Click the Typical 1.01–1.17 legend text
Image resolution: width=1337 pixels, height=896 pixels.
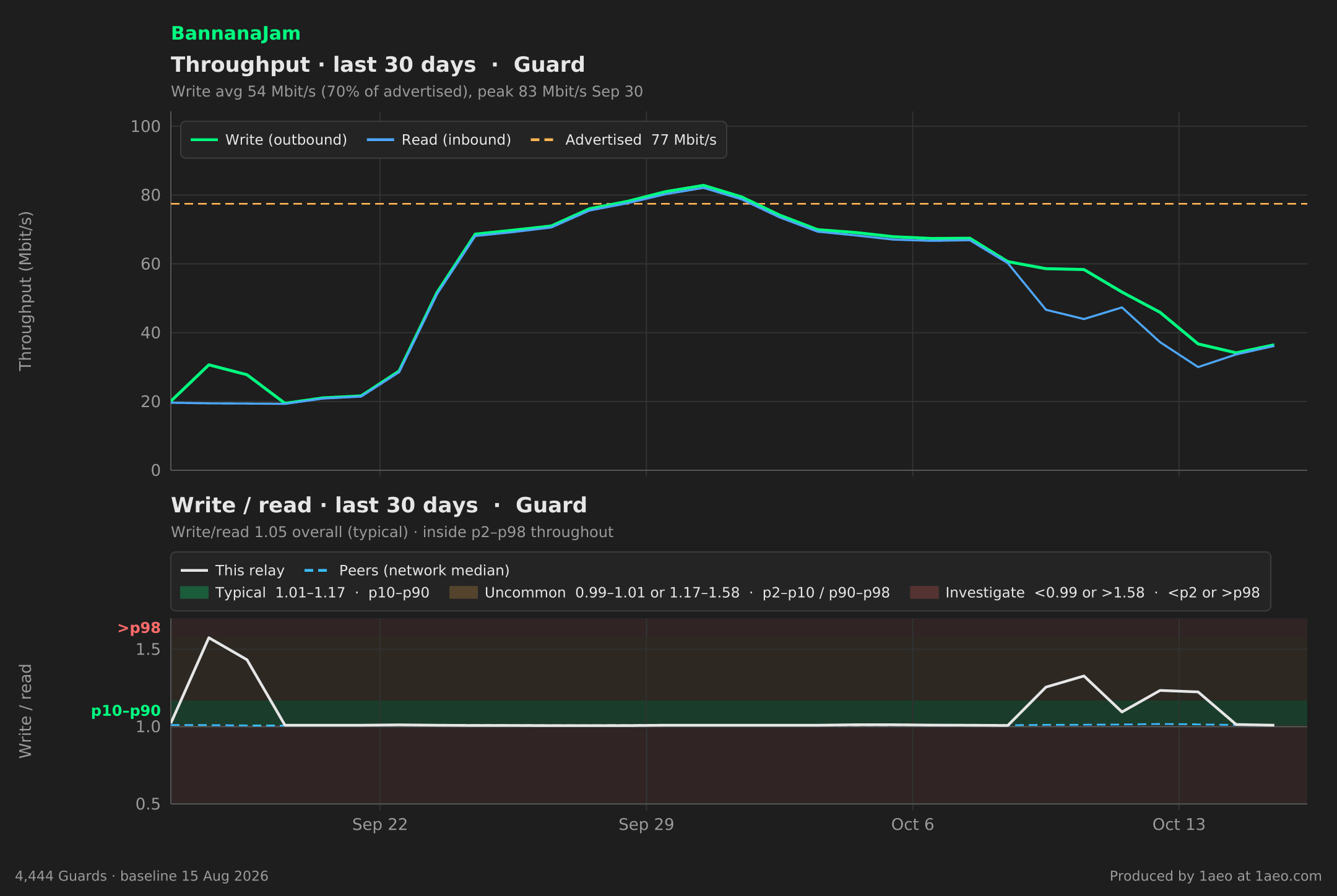[322, 593]
